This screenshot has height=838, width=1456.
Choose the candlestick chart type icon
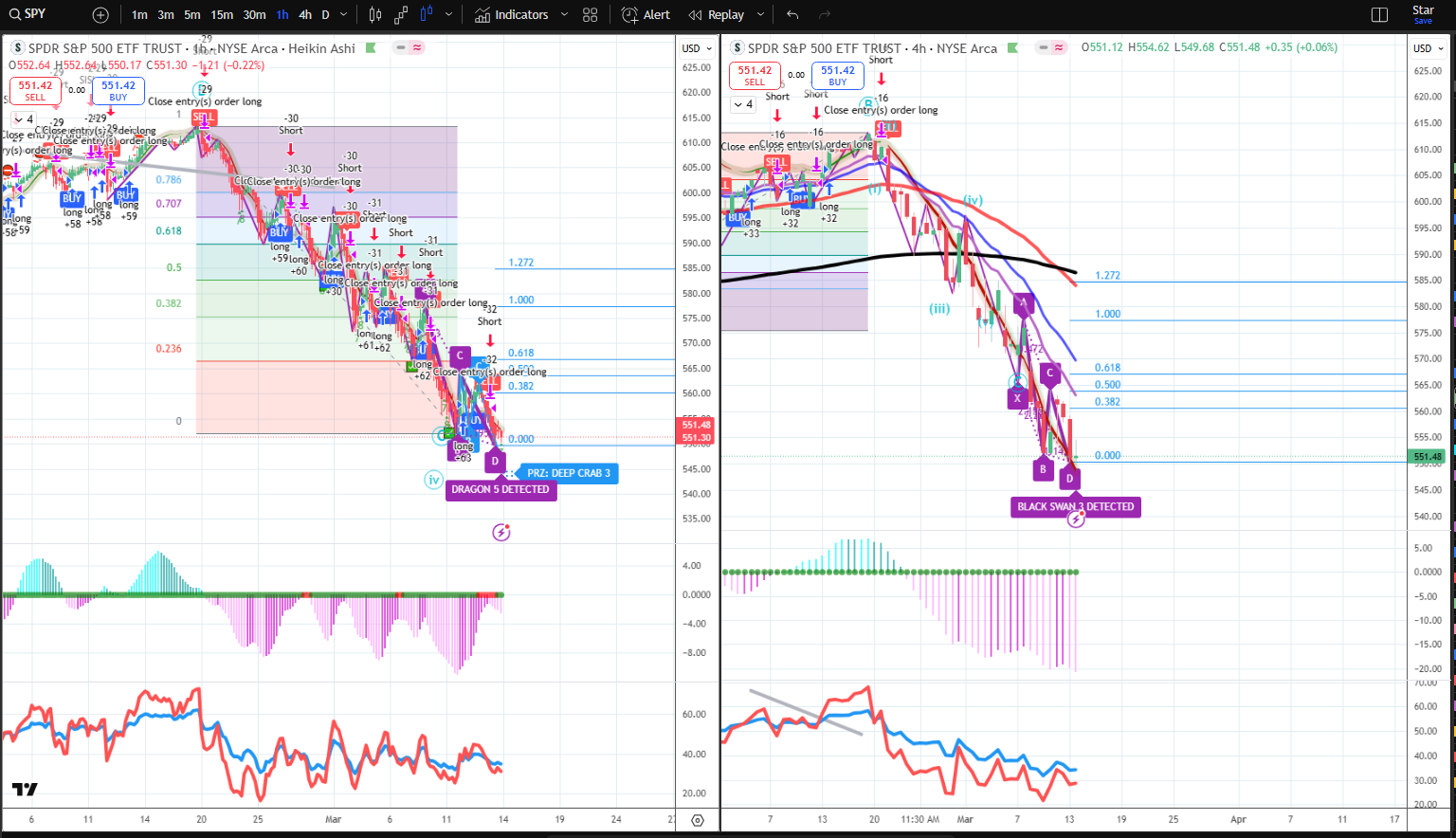click(375, 15)
